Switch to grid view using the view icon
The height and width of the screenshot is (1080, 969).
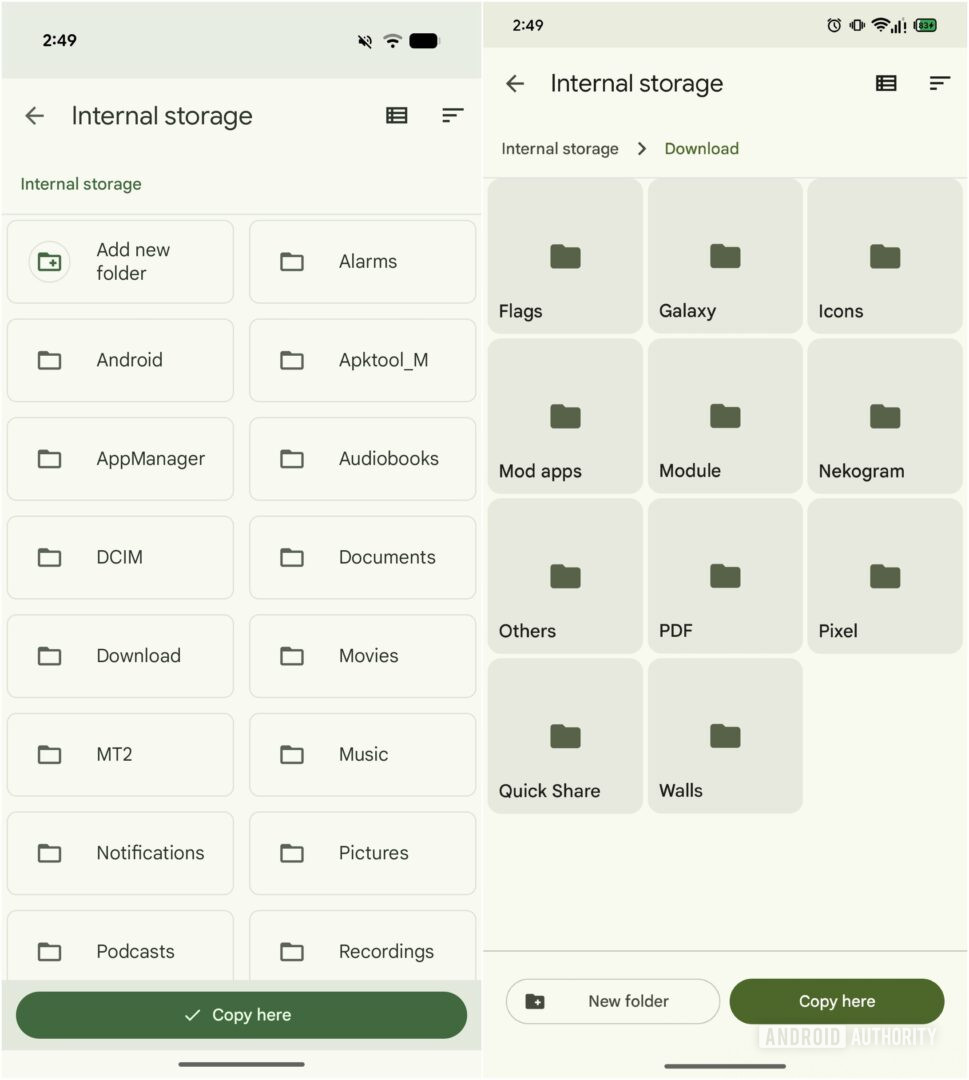tap(396, 115)
